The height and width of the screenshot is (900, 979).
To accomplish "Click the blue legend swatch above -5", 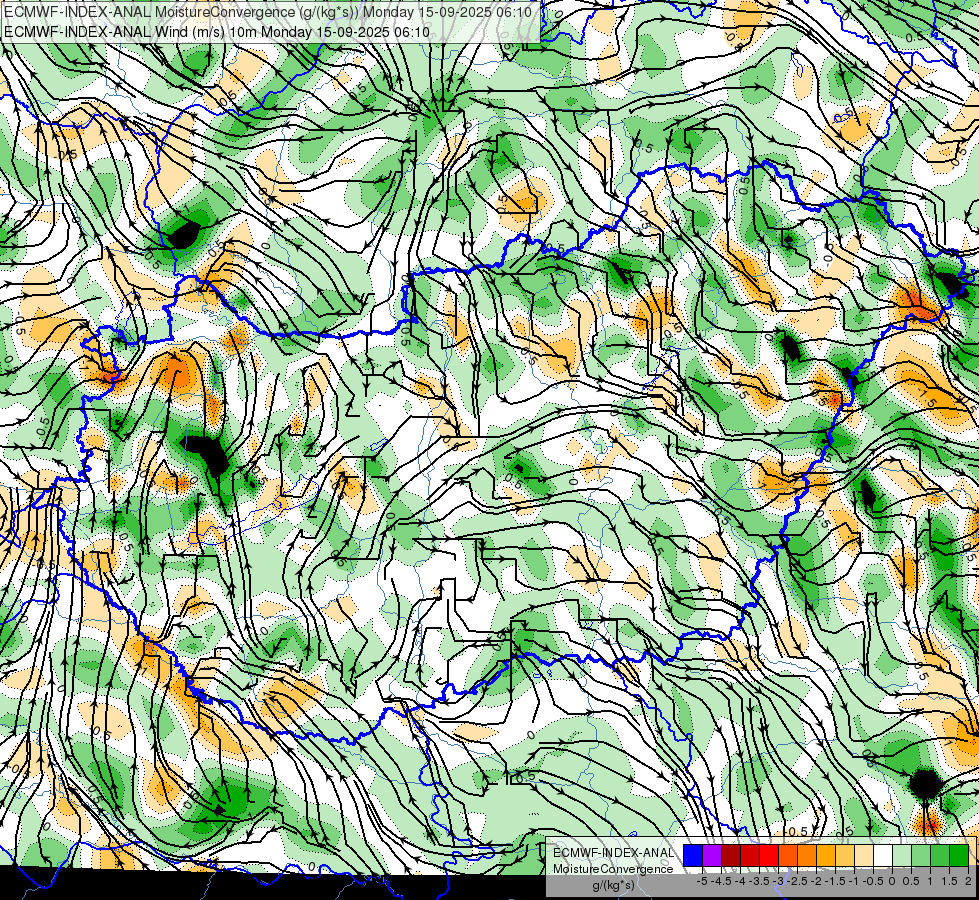I will [693, 855].
